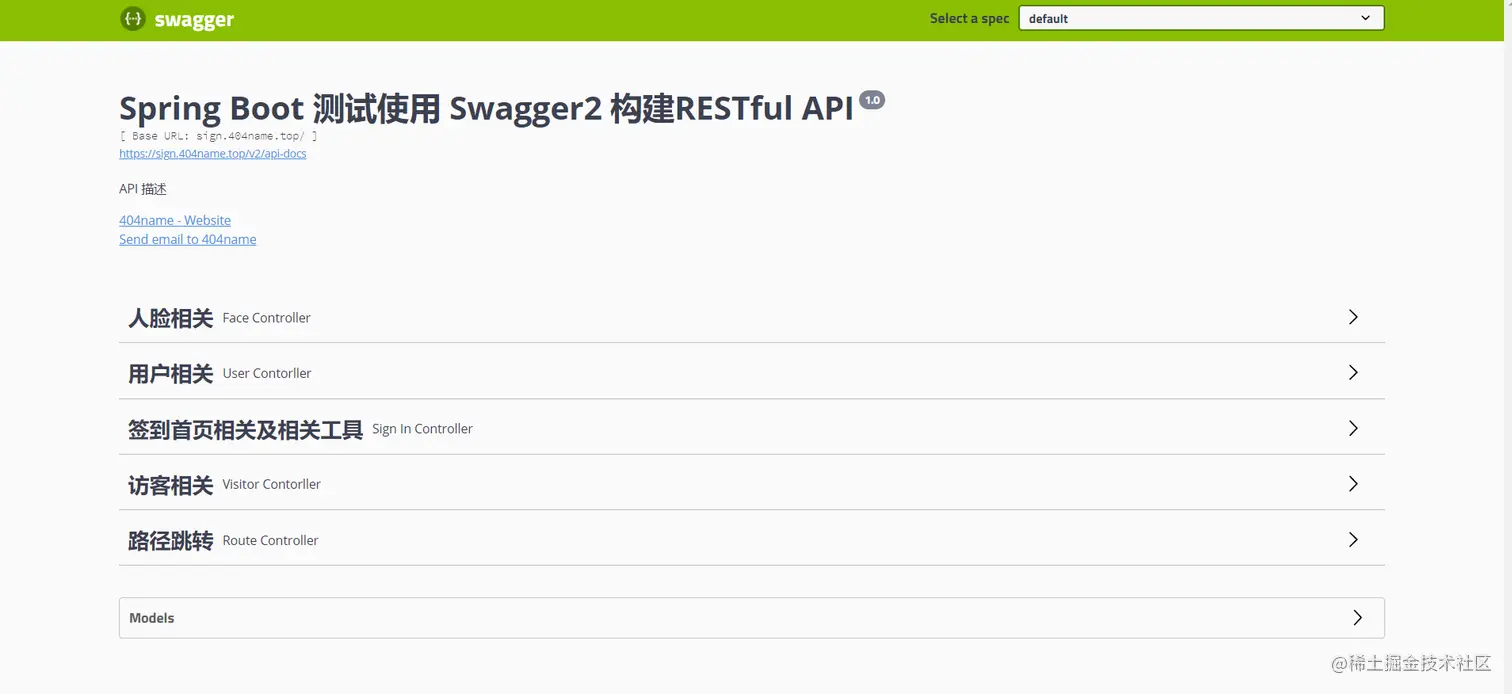Click the API 描述 description text
This screenshot has width=1512, height=694.
pos(143,189)
